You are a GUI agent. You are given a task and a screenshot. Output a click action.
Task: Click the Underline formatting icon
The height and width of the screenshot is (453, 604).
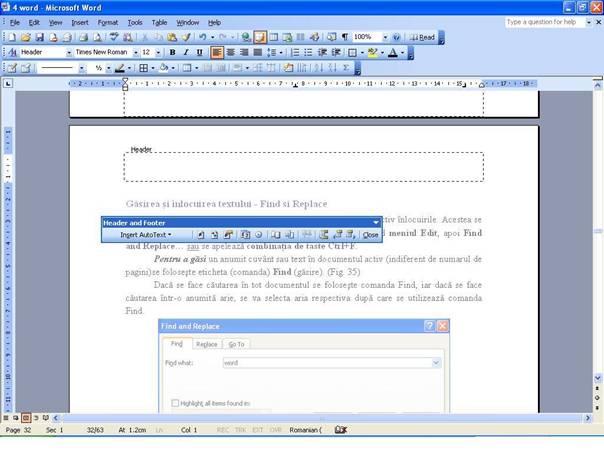click(198, 52)
